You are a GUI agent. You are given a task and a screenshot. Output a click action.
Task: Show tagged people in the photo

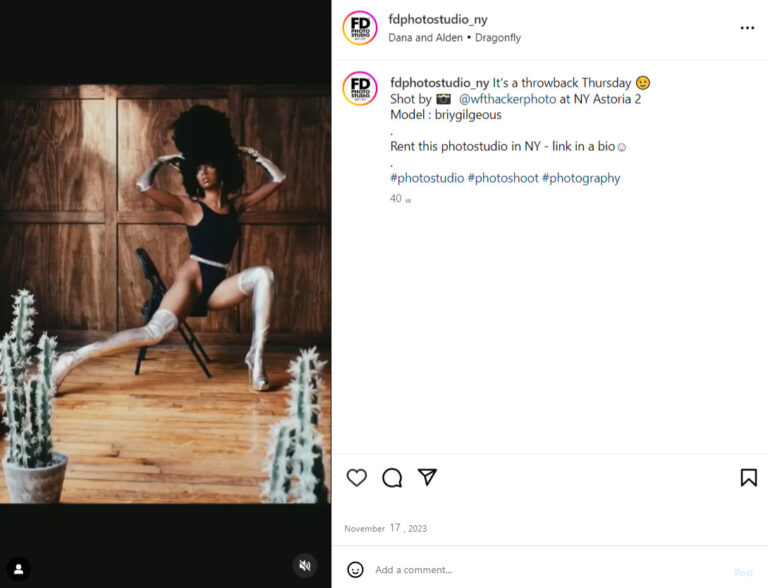pos(17,570)
